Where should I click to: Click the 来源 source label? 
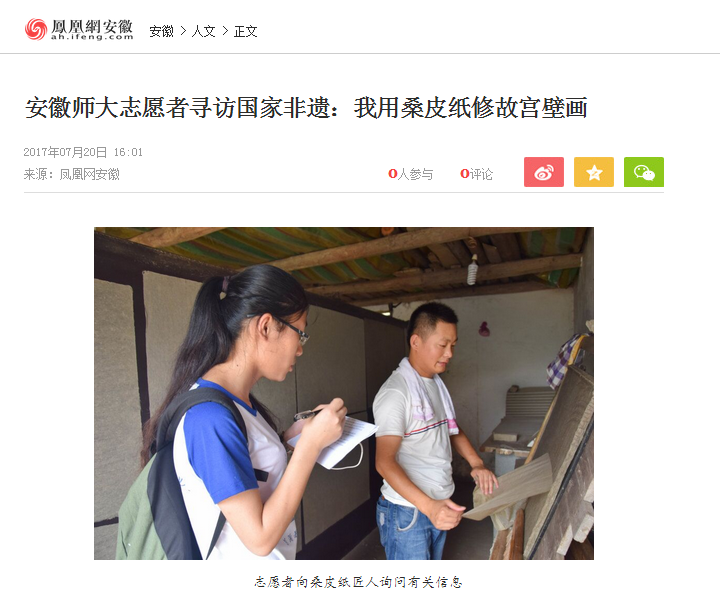tap(35, 174)
